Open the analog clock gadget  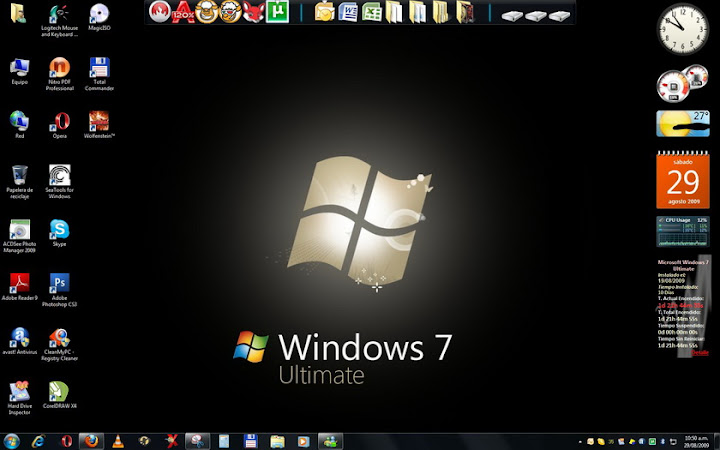[x=683, y=29]
